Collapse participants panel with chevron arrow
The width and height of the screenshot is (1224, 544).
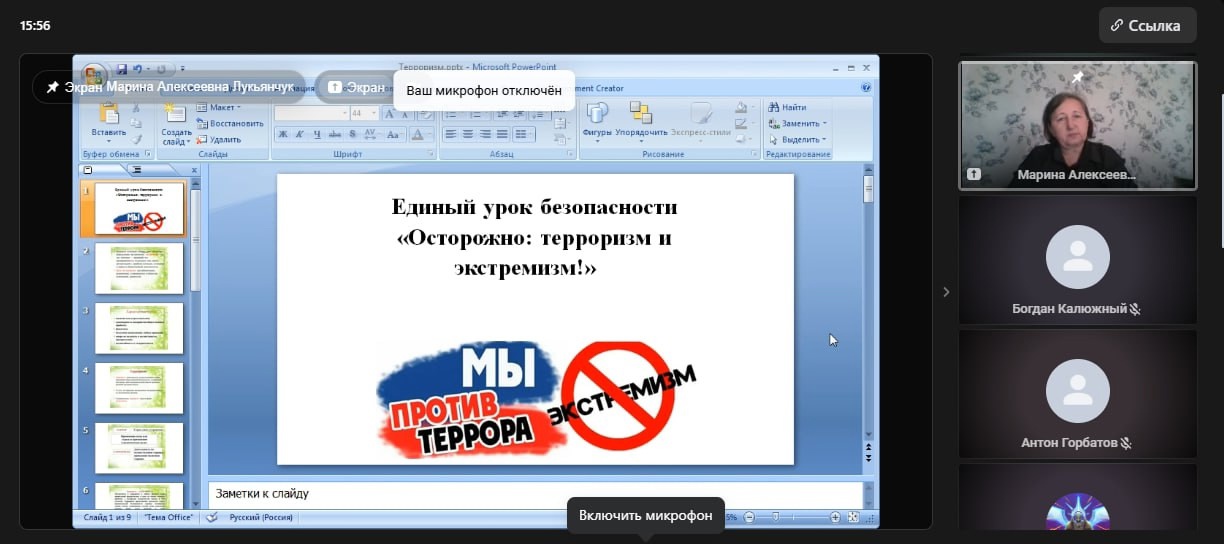[946, 292]
